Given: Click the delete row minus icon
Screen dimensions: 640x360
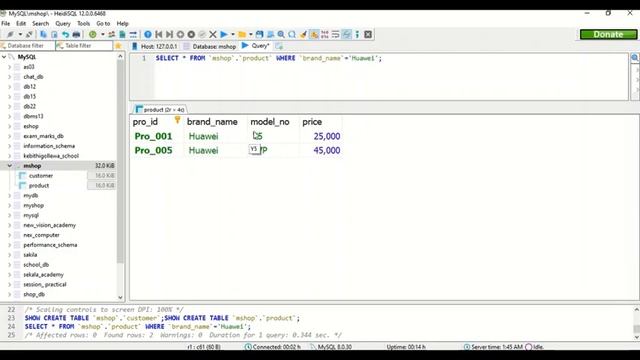Looking at the screenshot, I should 191,35.
